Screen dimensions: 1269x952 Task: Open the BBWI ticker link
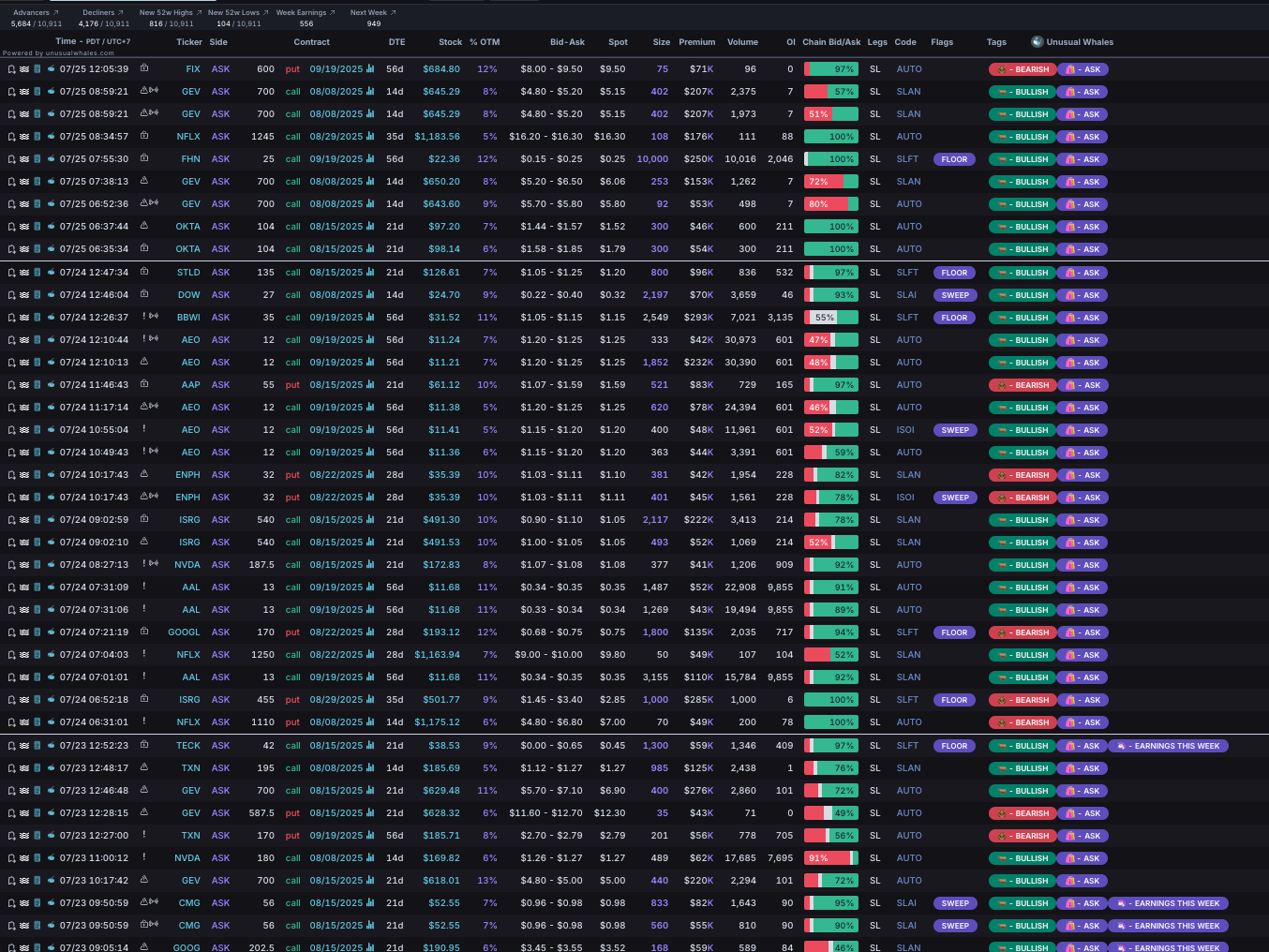click(x=188, y=318)
